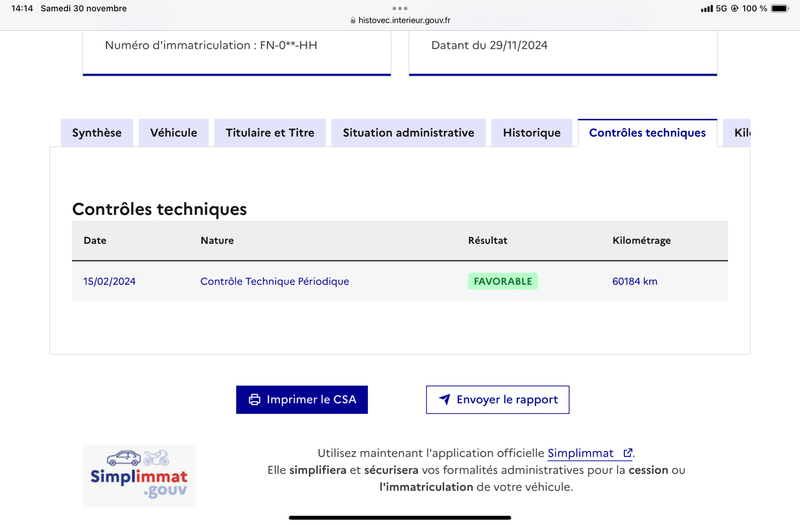Viewport: 800px width, 525px height.
Task: Tap the histovec.interieur.gouv.fr address bar
Action: point(400,20)
